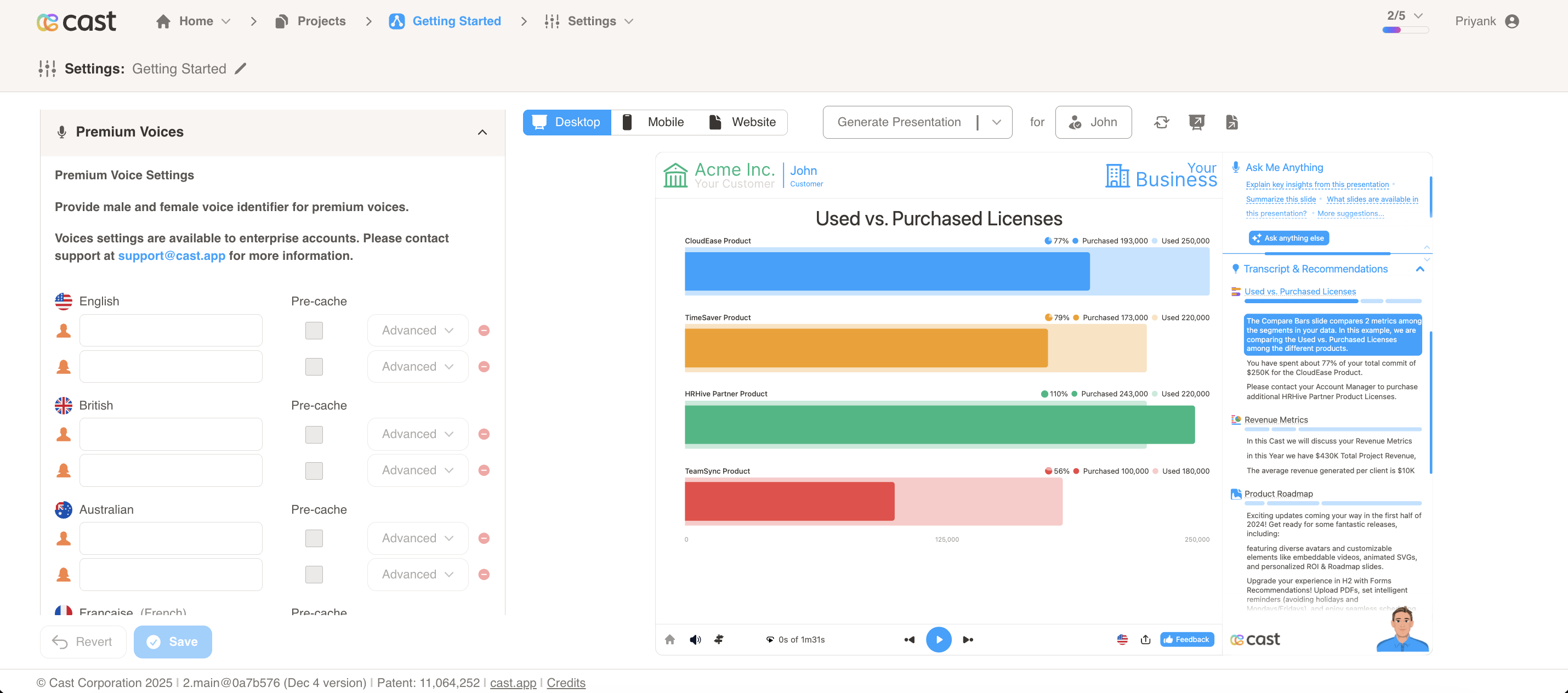Click the US flag language icon in player
This screenshot has height=693, width=1568.
point(1122,639)
